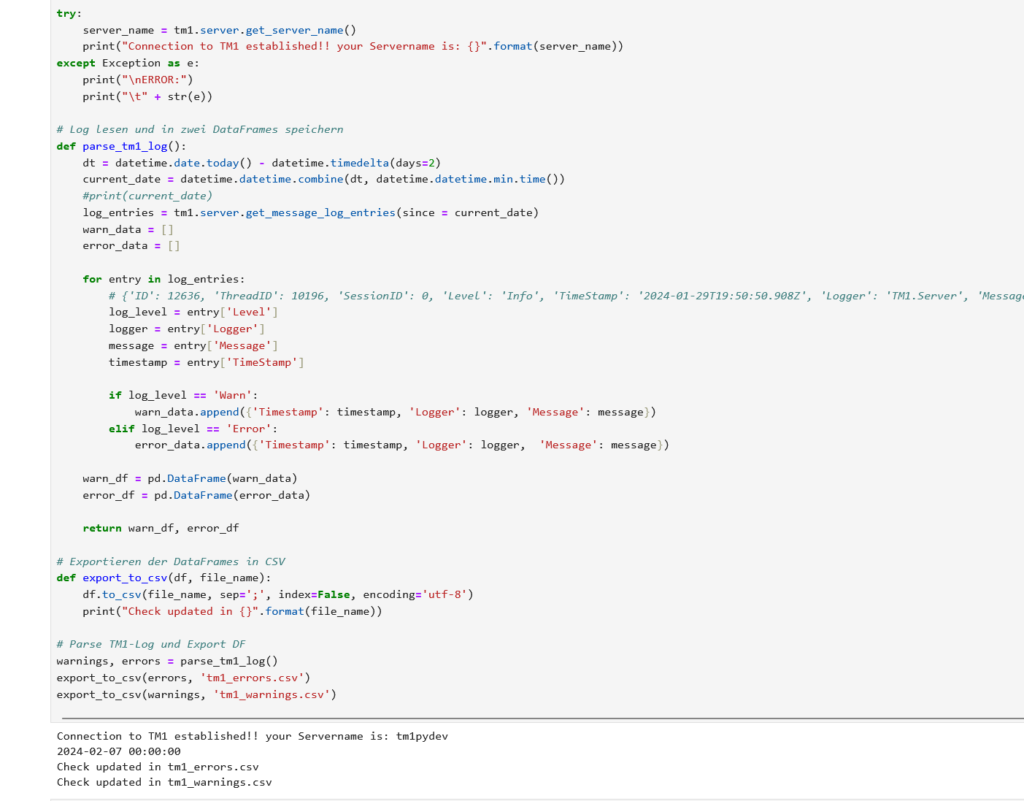This screenshot has height=801, width=1024.
Task: Click the 'Log lesen' German comment line
Action: coord(200,129)
